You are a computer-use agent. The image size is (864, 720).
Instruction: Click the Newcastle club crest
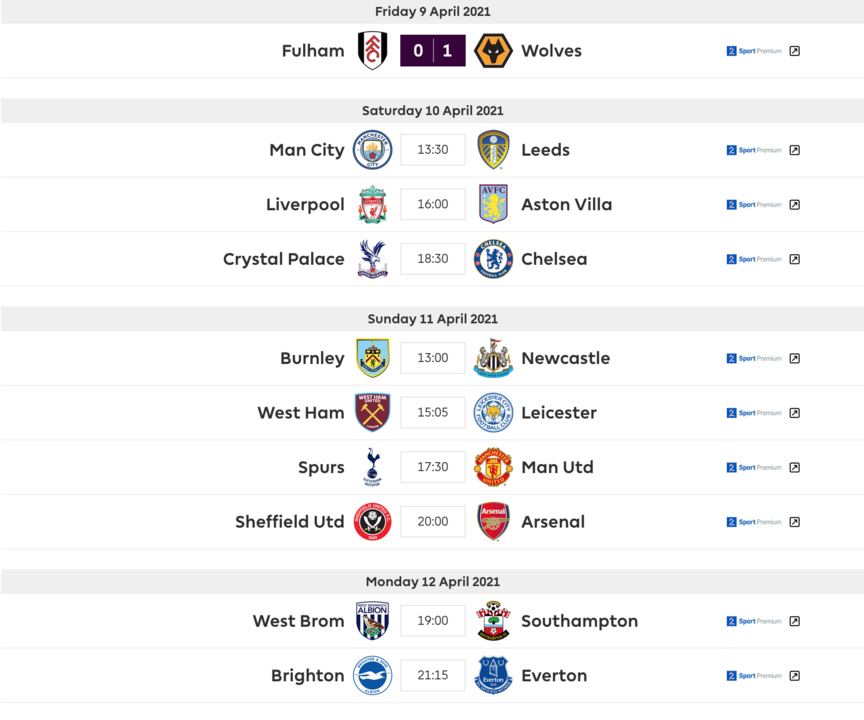tap(493, 358)
